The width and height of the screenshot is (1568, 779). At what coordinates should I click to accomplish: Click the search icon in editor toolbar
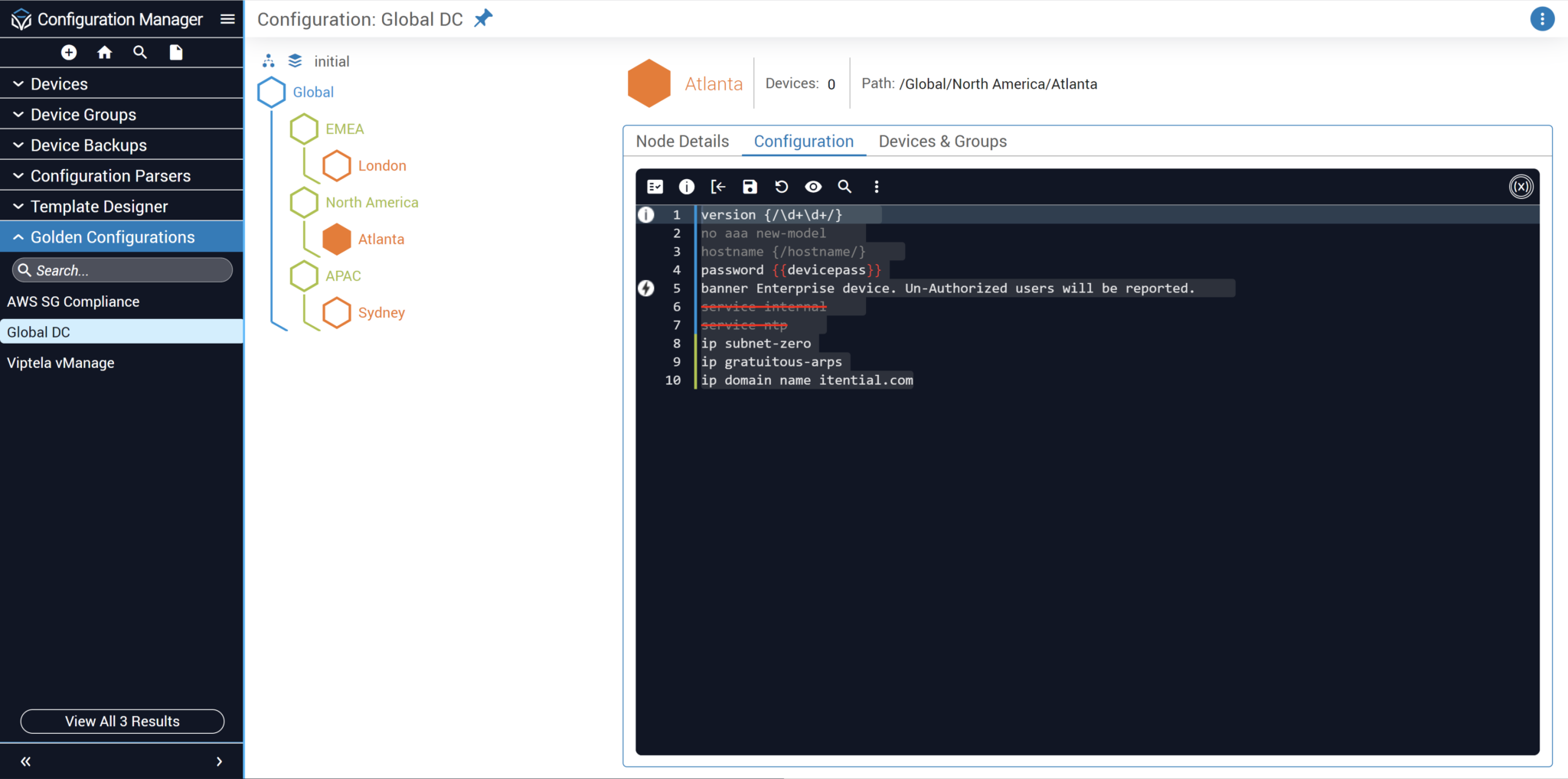click(844, 187)
